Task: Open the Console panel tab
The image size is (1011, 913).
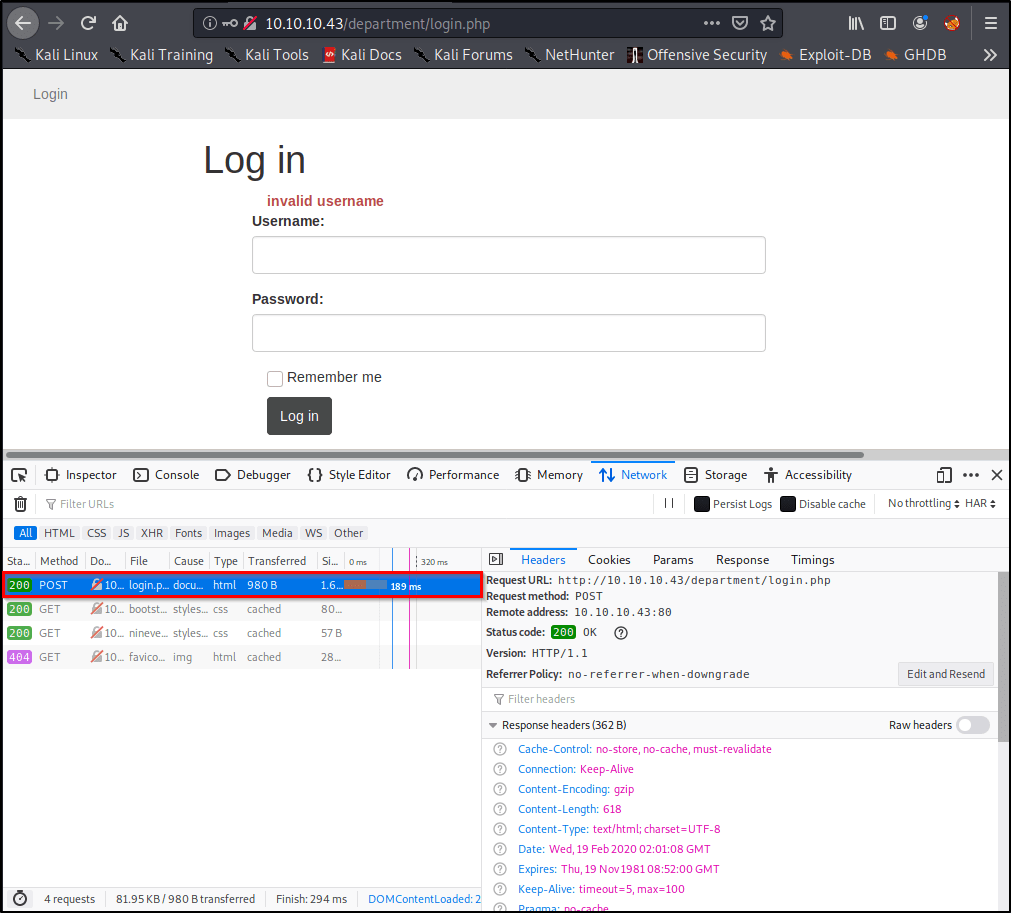Action: coord(166,475)
